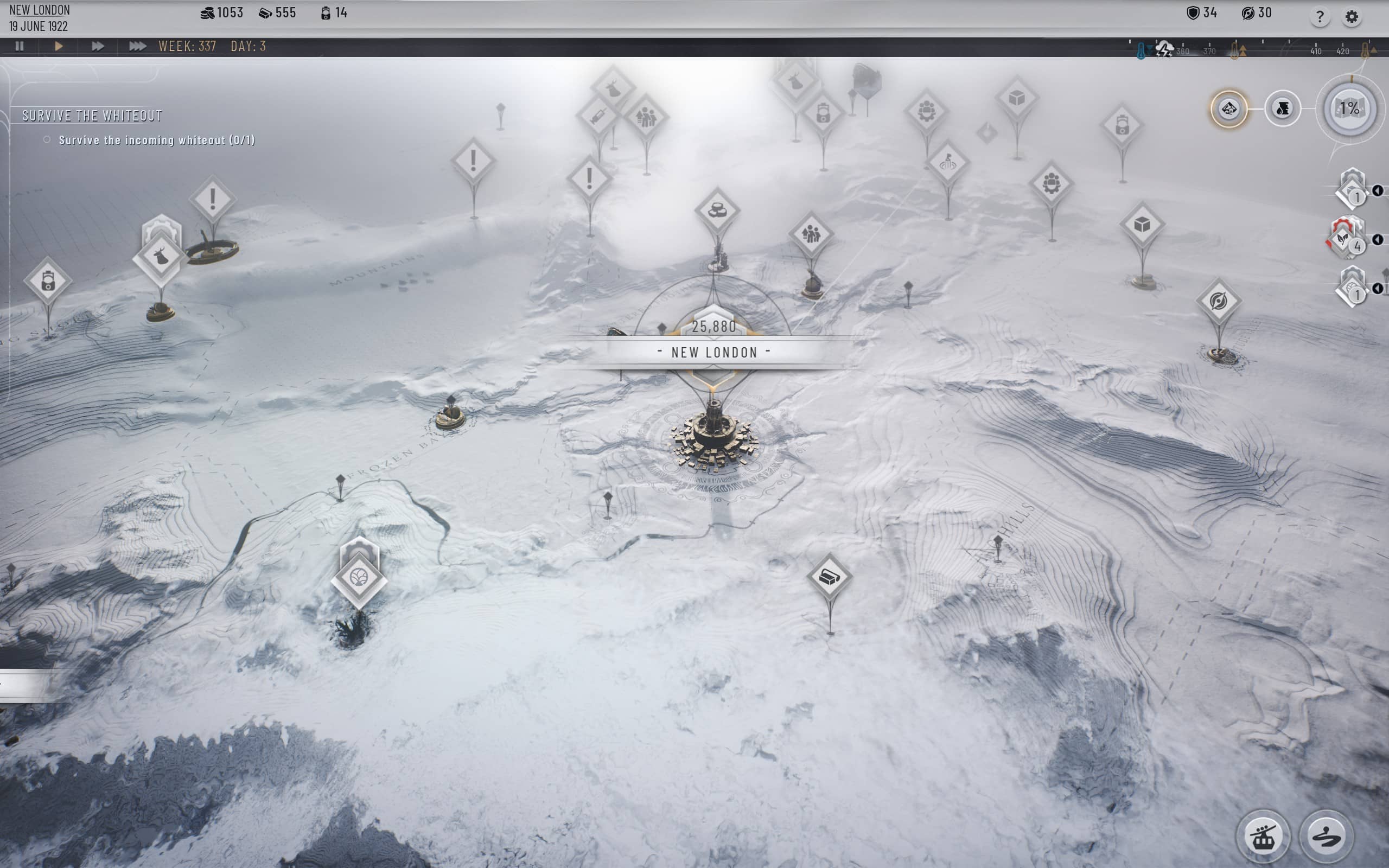Open settings via the gear icon
This screenshot has height=868, width=1389.
[1352, 17]
